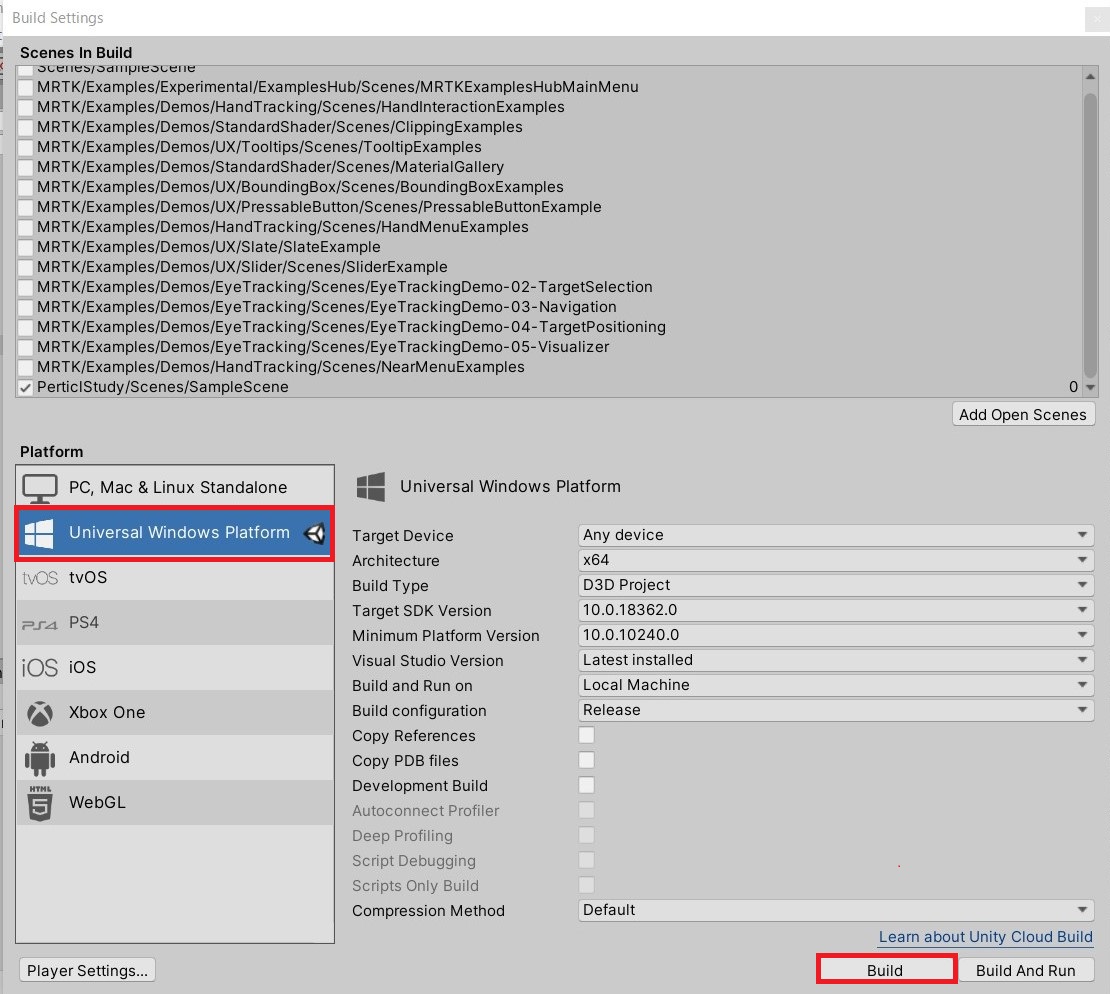Image resolution: width=1110 pixels, height=994 pixels.
Task: Click the Android robot icon
Action: tap(40, 758)
